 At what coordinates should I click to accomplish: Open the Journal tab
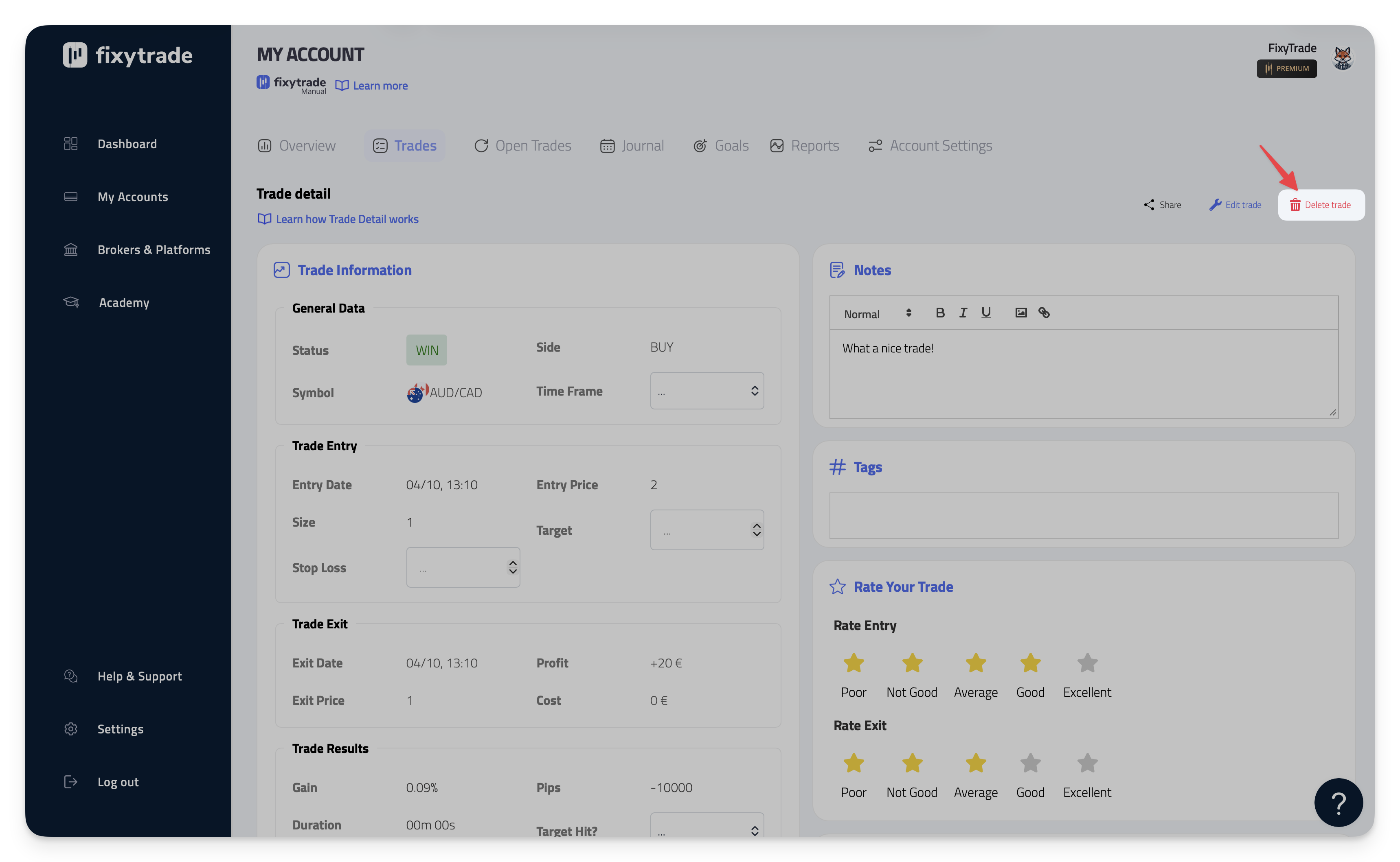pyautogui.click(x=632, y=146)
